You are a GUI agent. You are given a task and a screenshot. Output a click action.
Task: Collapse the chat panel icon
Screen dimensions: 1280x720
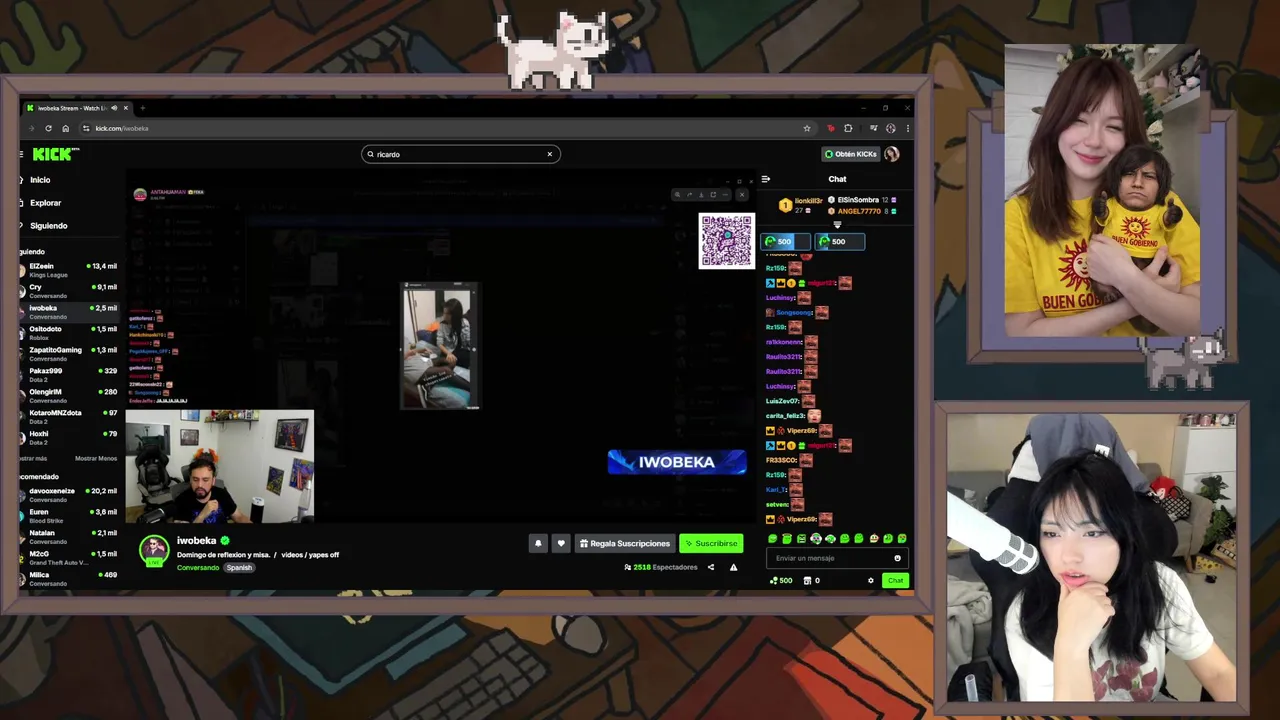766,179
